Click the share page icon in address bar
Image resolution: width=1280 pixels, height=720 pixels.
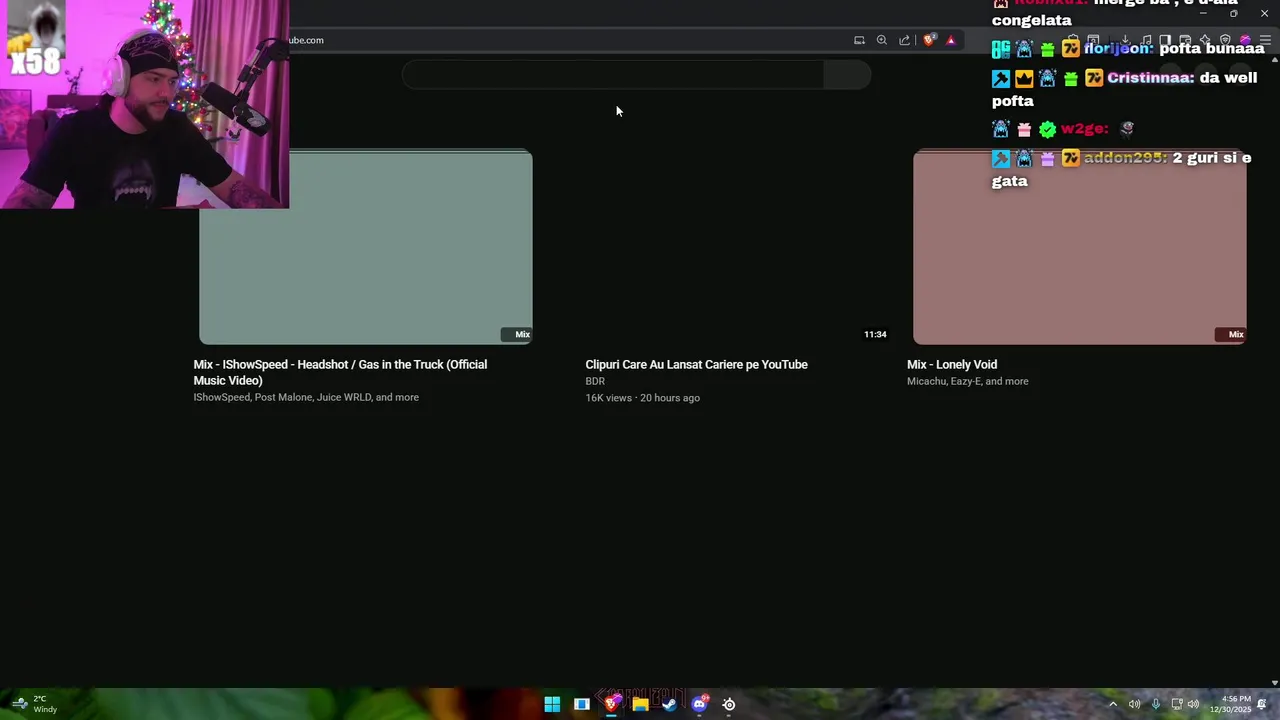pyautogui.click(x=905, y=40)
